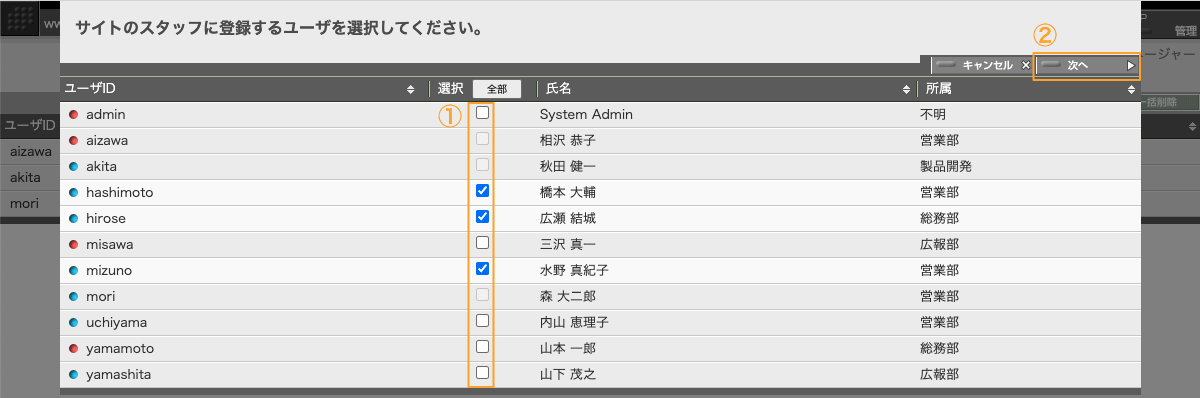Proceed with the 次へ button
Viewport: 1200px width, 398px height.
[1087, 65]
